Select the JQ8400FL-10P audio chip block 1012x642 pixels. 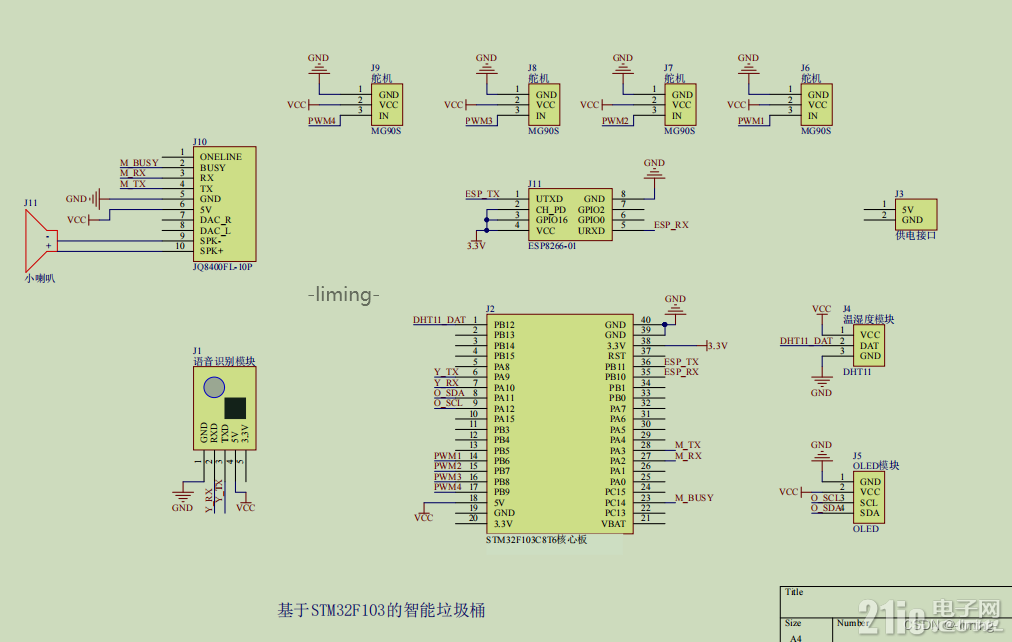tap(225, 204)
